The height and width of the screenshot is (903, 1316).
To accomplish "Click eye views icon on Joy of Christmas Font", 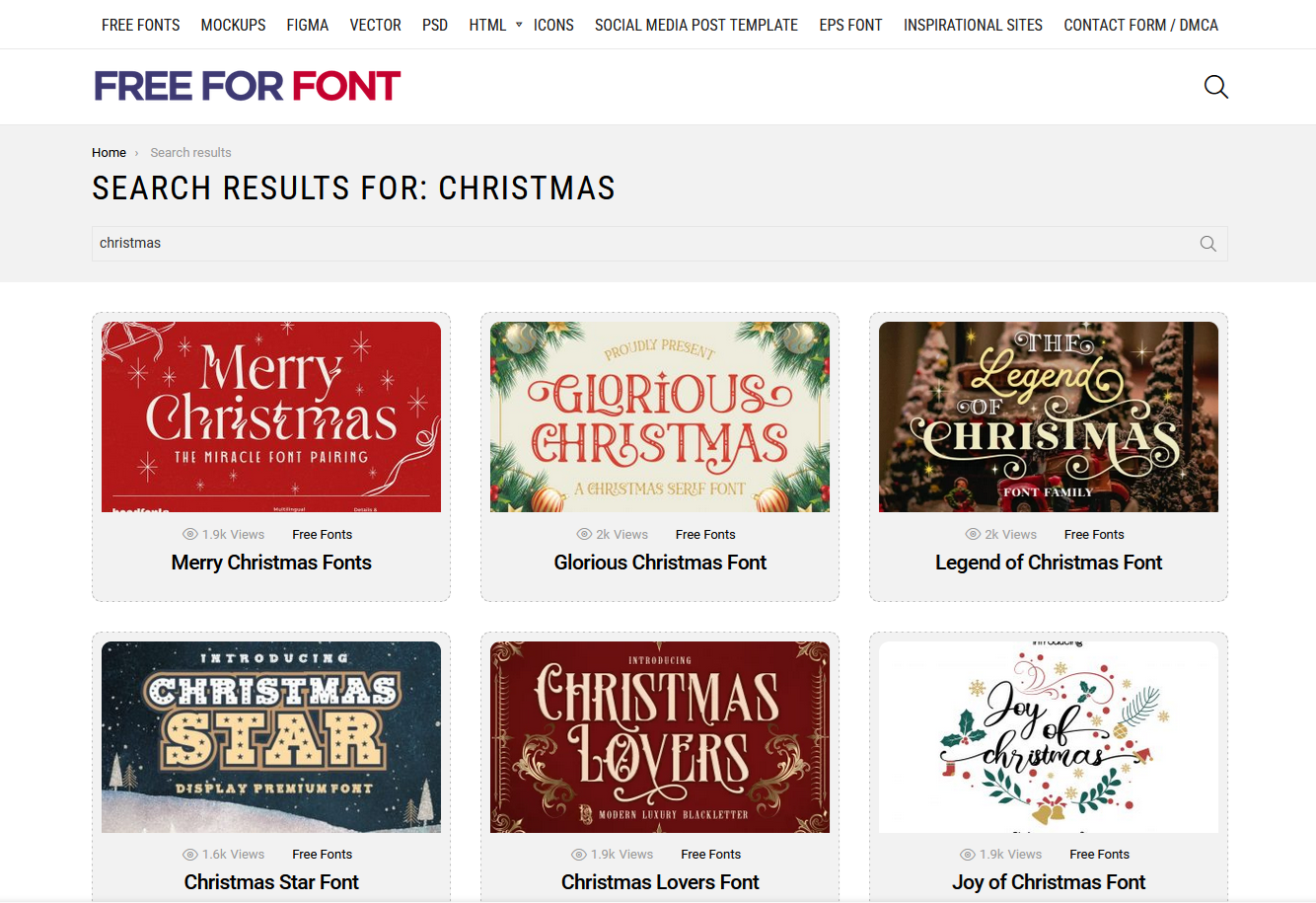I will (x=968, y=855).
